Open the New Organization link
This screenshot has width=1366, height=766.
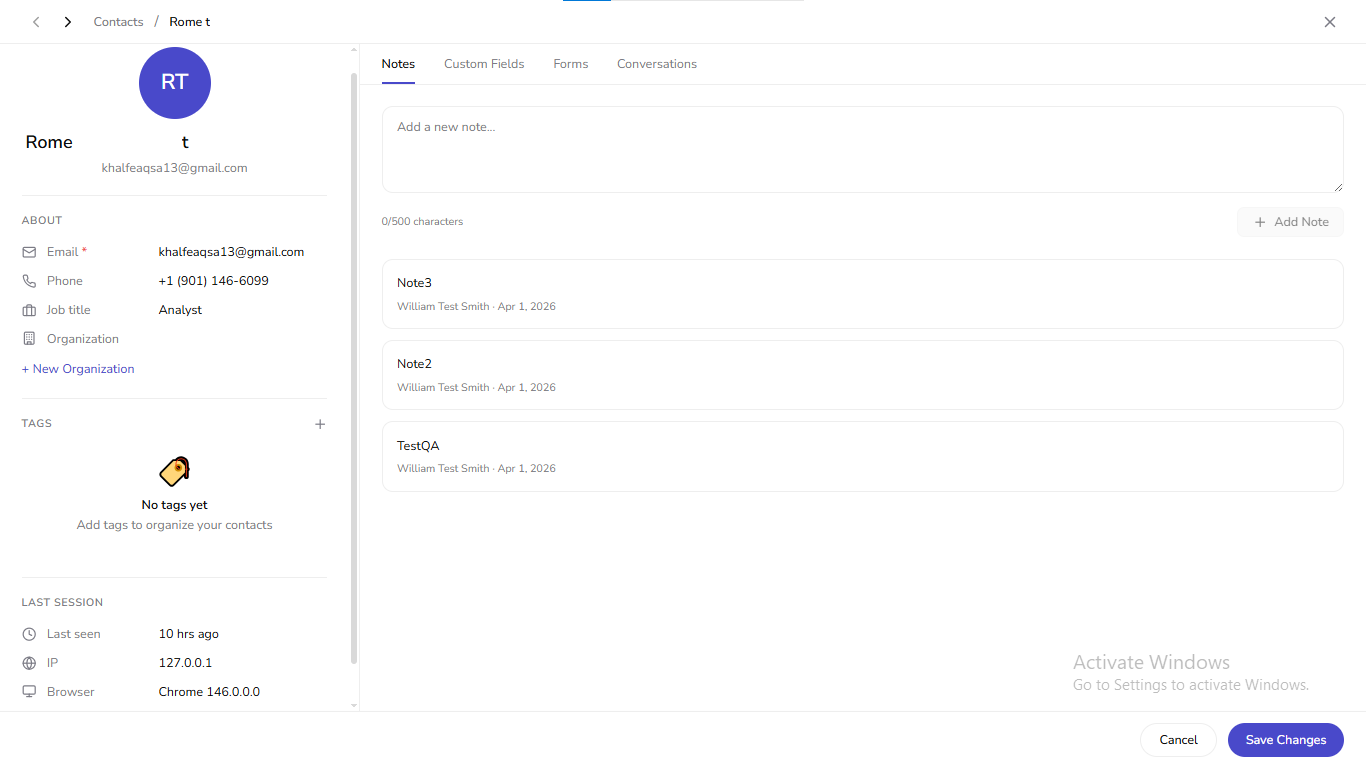click(x=77, y=368)
